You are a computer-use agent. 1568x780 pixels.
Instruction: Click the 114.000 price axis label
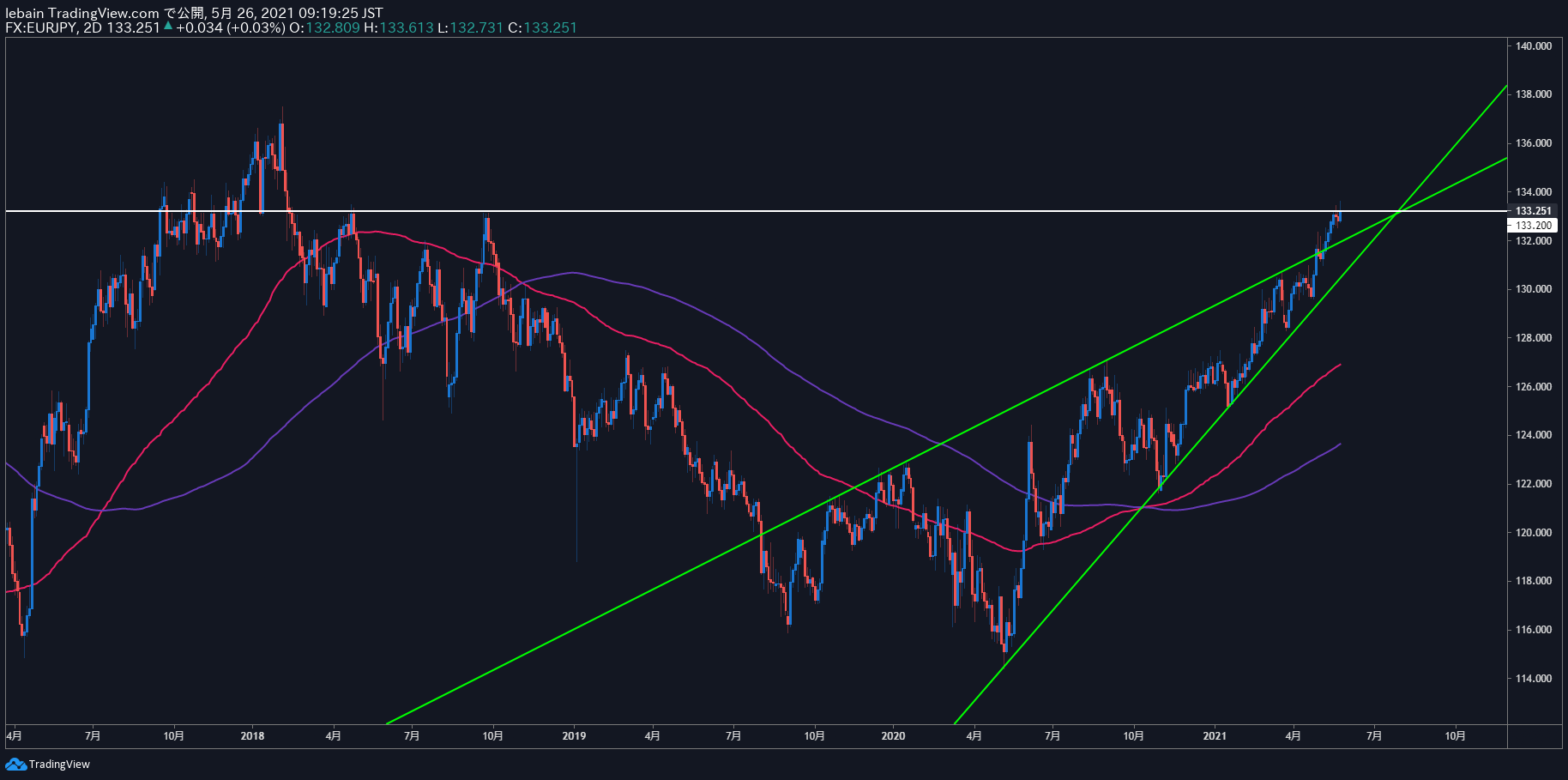pyautogui.click(x=1534, y=679)
